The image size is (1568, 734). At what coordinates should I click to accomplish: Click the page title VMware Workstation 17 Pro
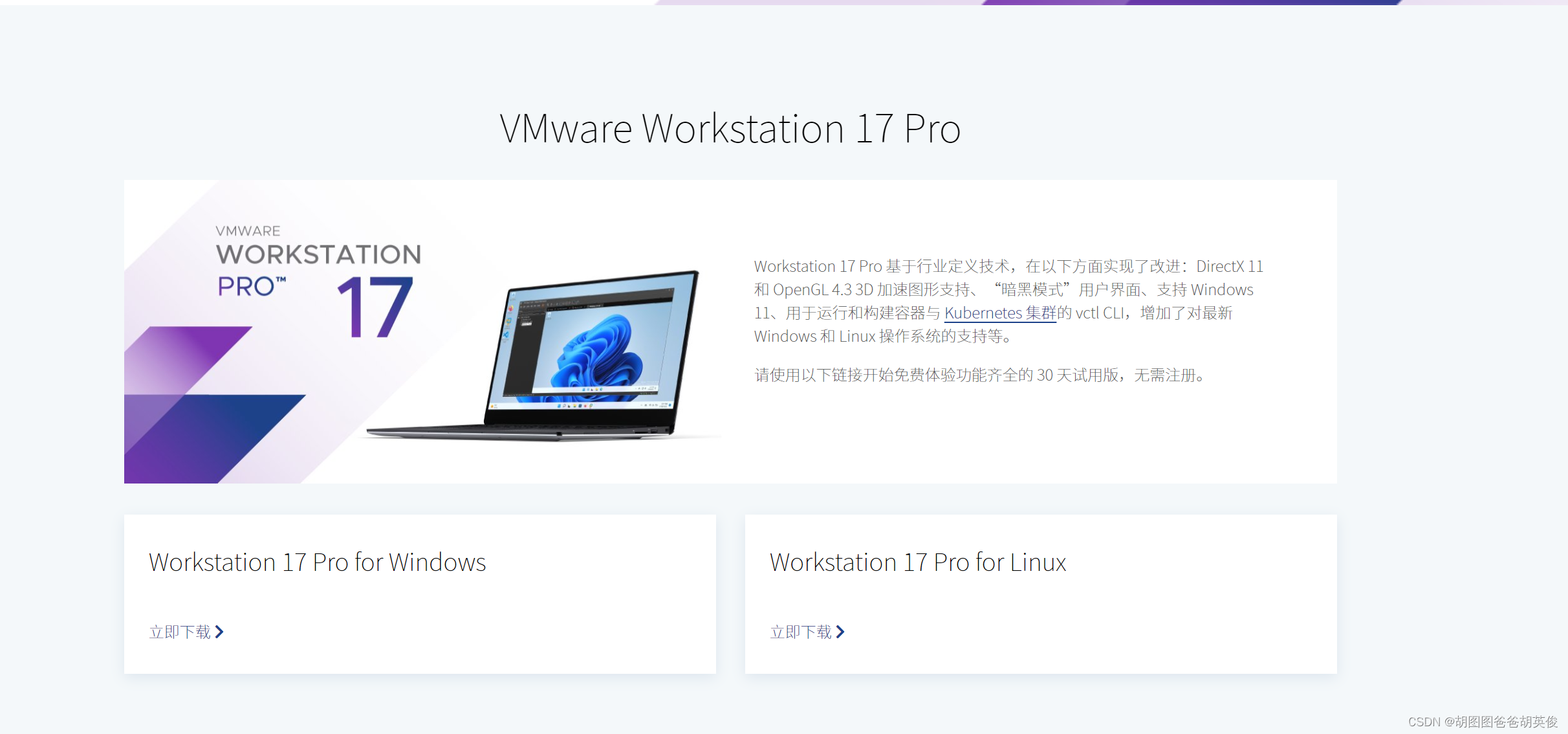(730, 128)
